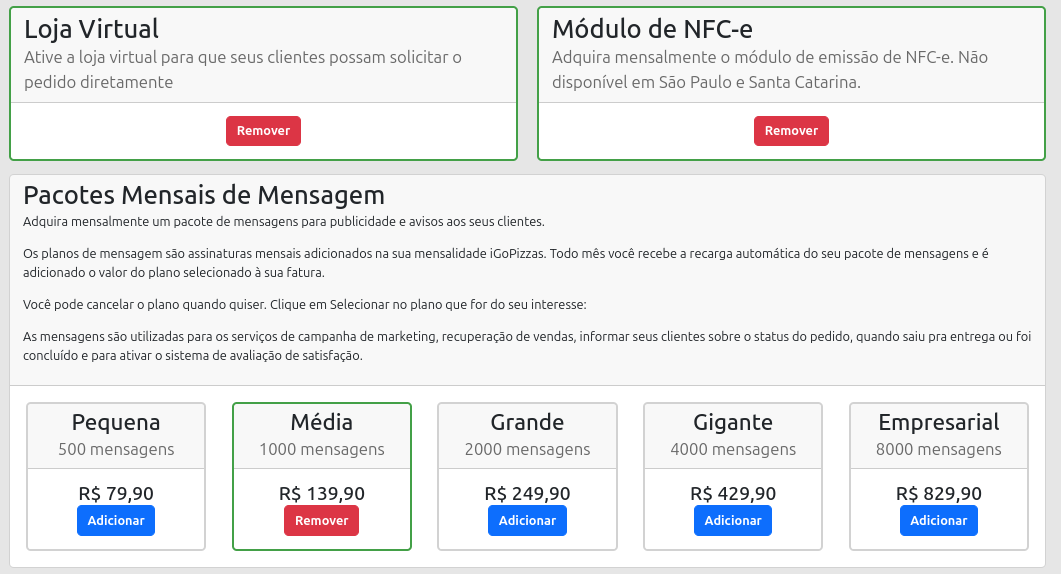Click the Pacotes Mensais de Mensagem heading
This screenshot has width=1061, height=574.
204,194
